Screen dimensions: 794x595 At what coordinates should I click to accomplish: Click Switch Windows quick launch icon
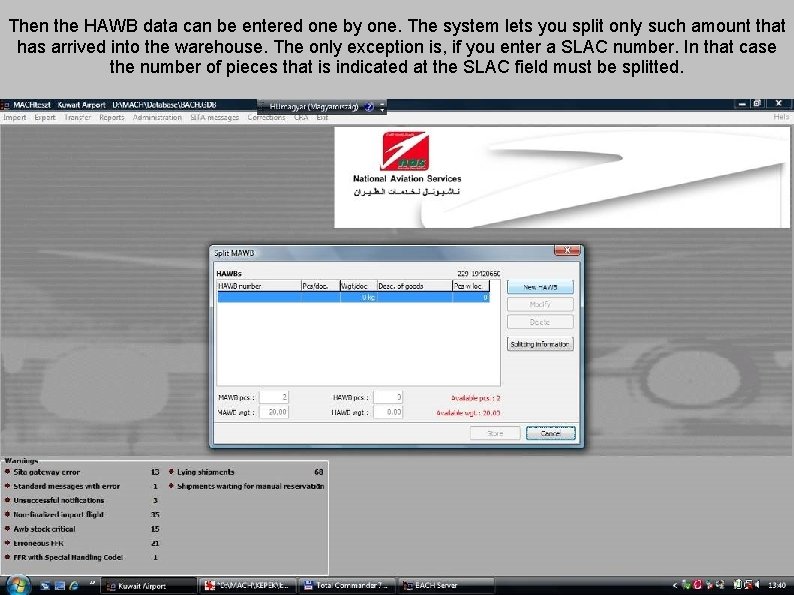(x=60, y=585)
